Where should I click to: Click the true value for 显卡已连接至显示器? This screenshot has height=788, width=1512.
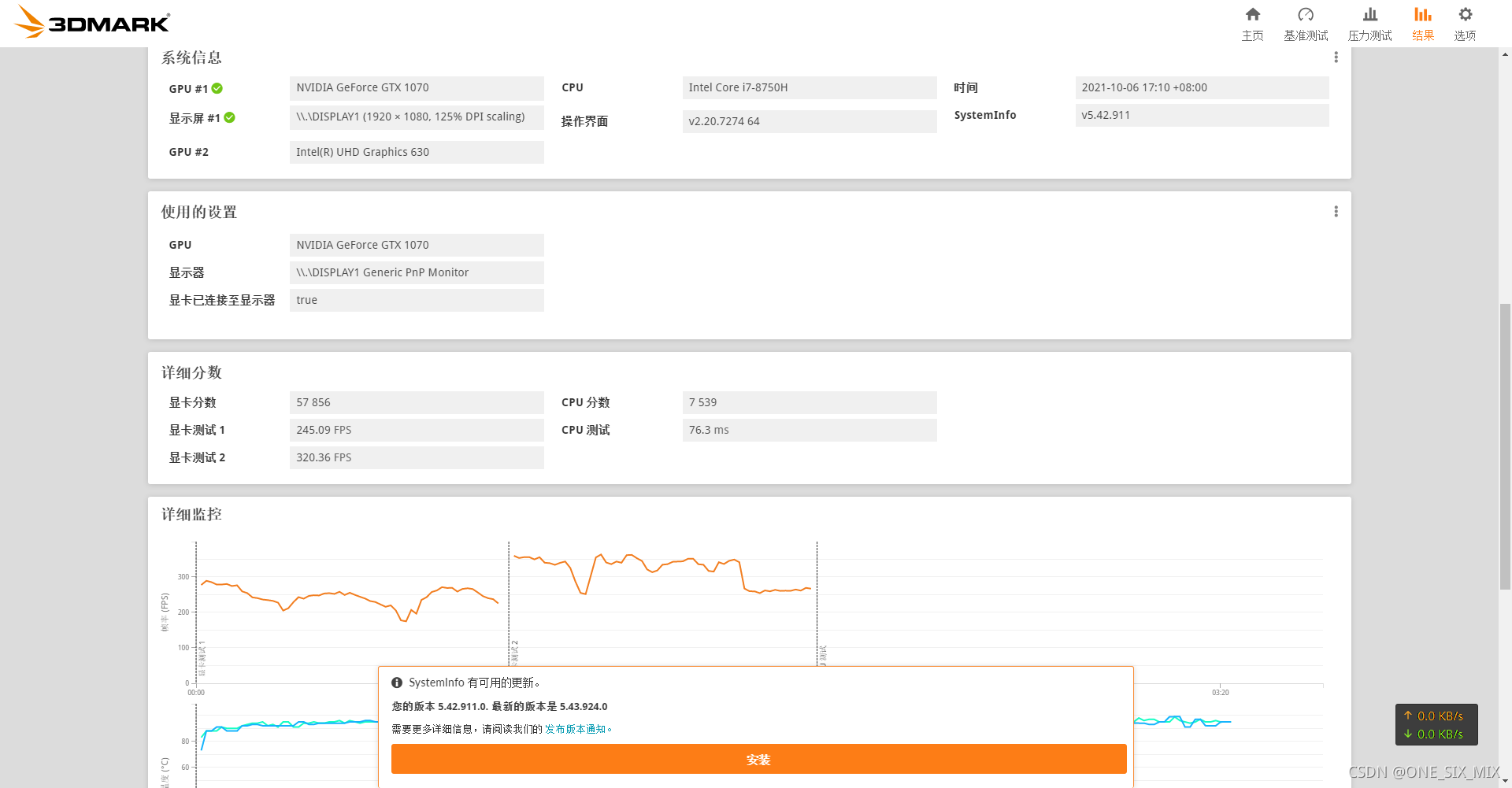tap(417, 300)
